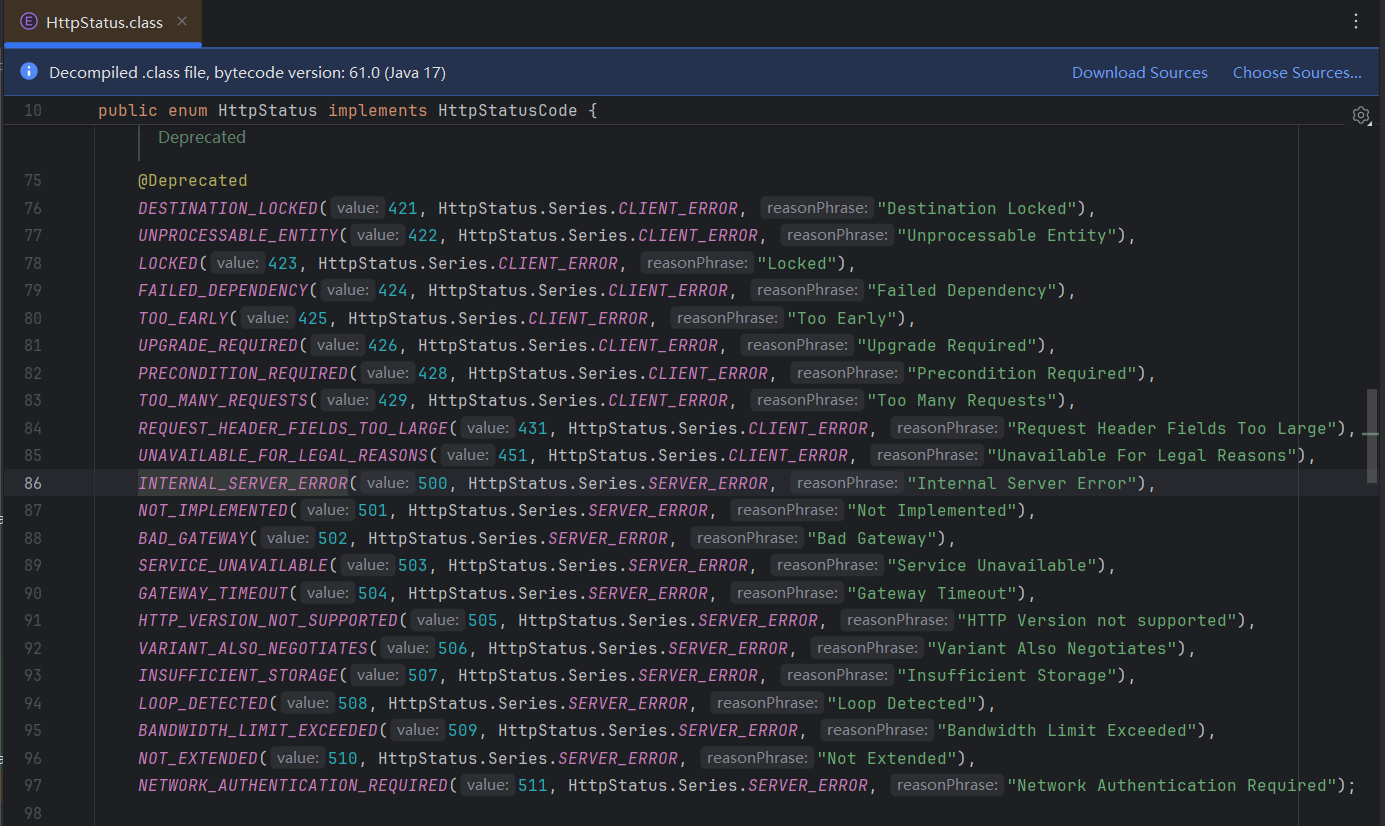
Task: Click CLIENT_ERROR on the TOO_EARLY line
Action: click(x=588, y=318)
